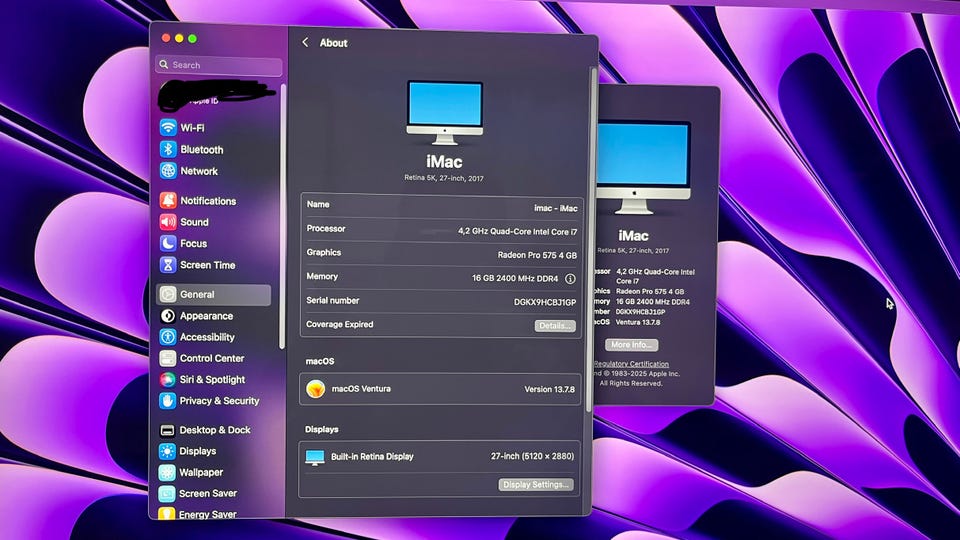Click Memory value '16 GB 2400 MHz DDR4'
The image size is (960, 540).
515,278
